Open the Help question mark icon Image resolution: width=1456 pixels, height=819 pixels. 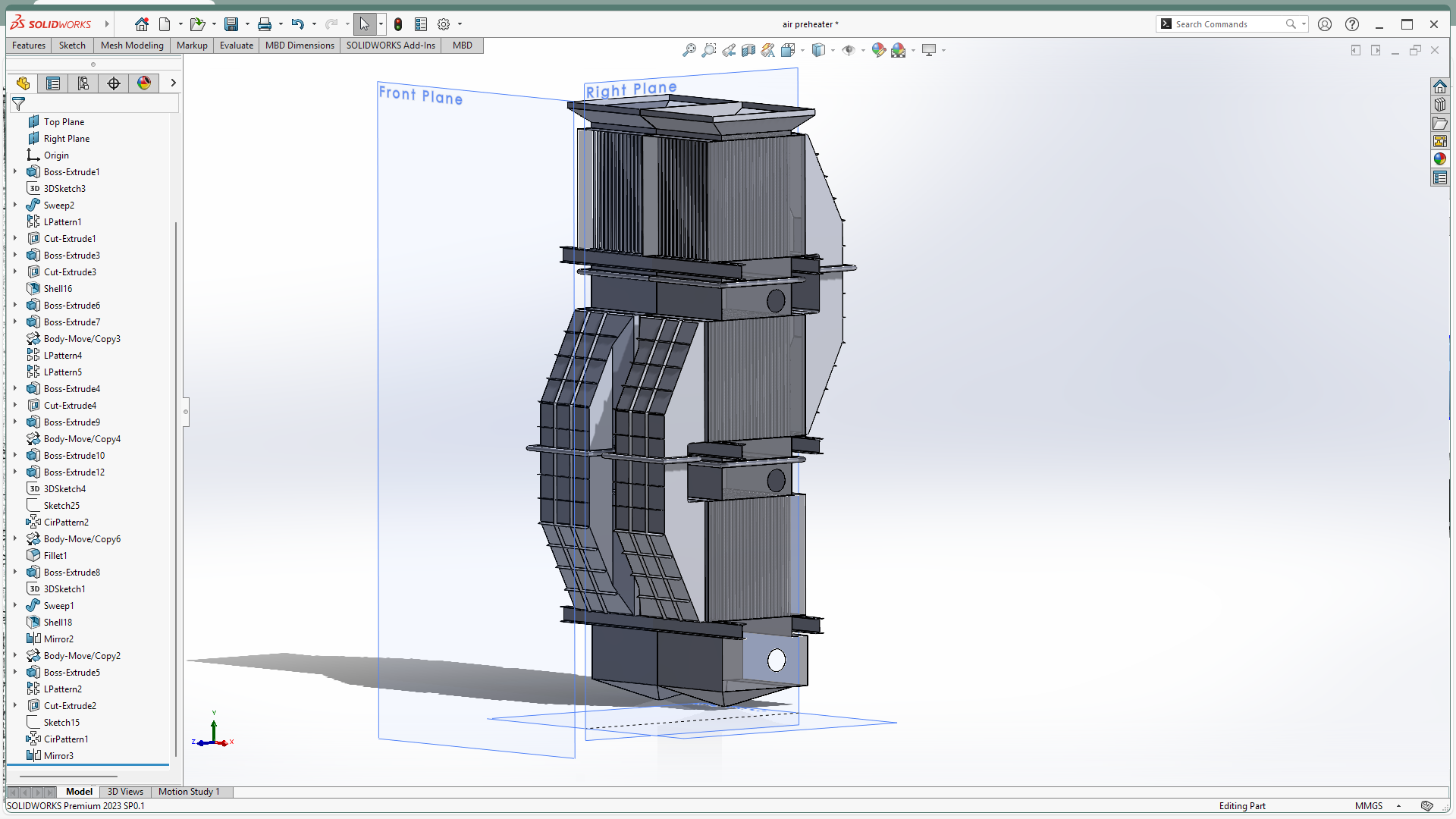coord(1352,24)
